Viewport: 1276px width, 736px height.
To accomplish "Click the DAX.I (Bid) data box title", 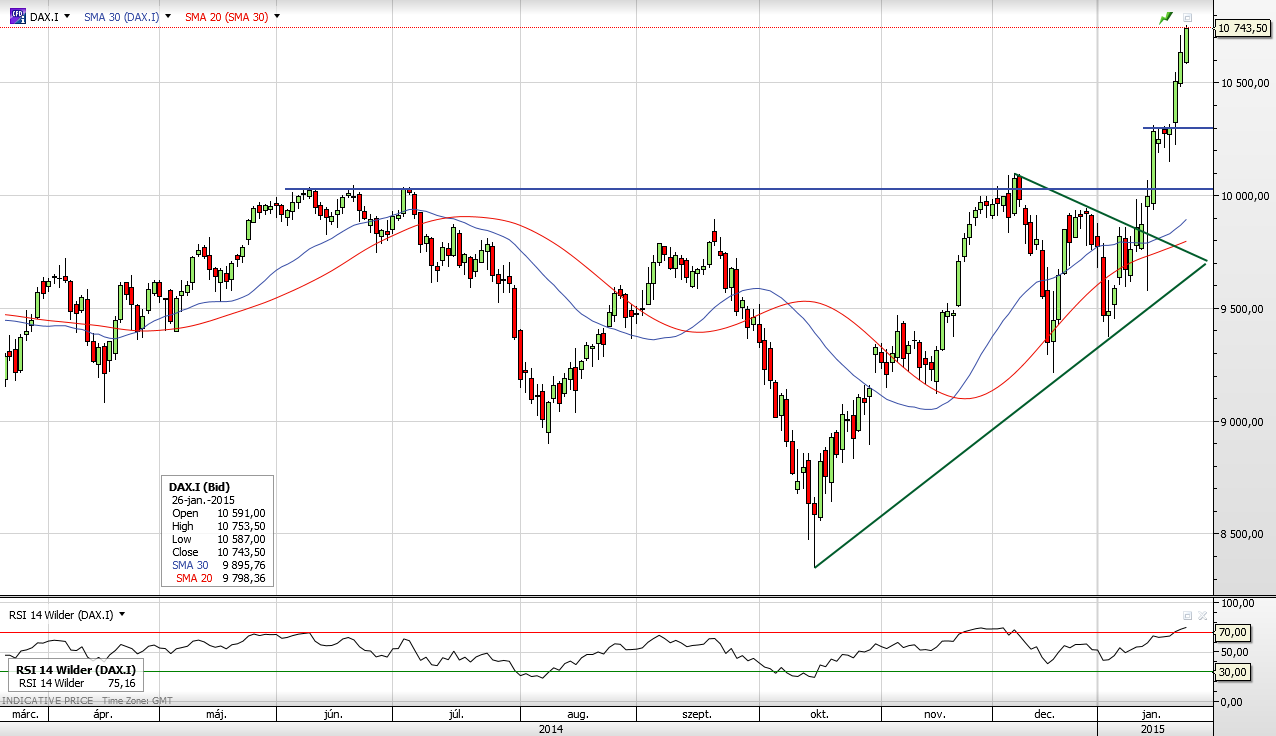I will pos(200,486).
